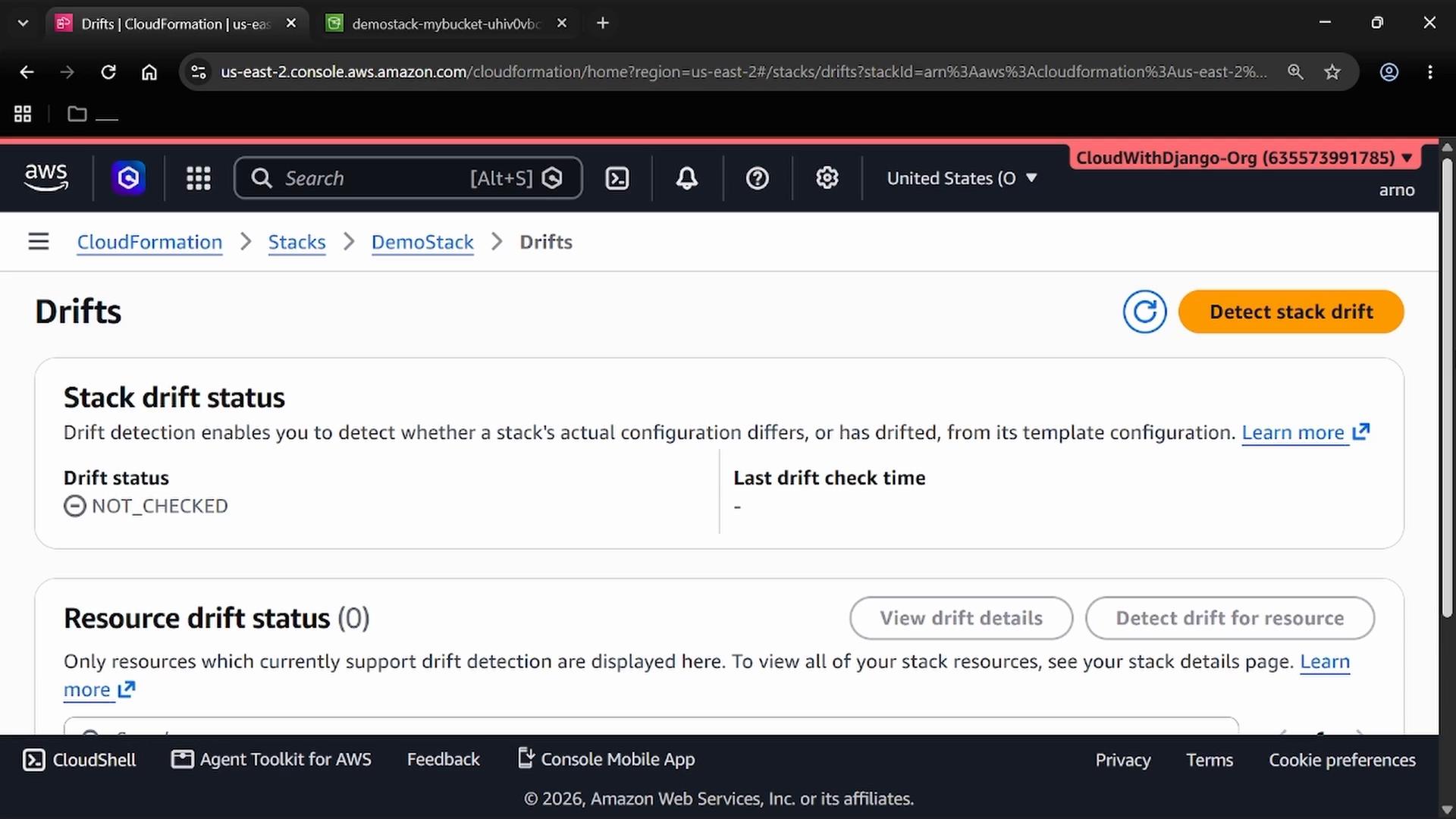Click Detect drift for resource button
This screenshot has height=819, width=1456.
[1229, 618]
